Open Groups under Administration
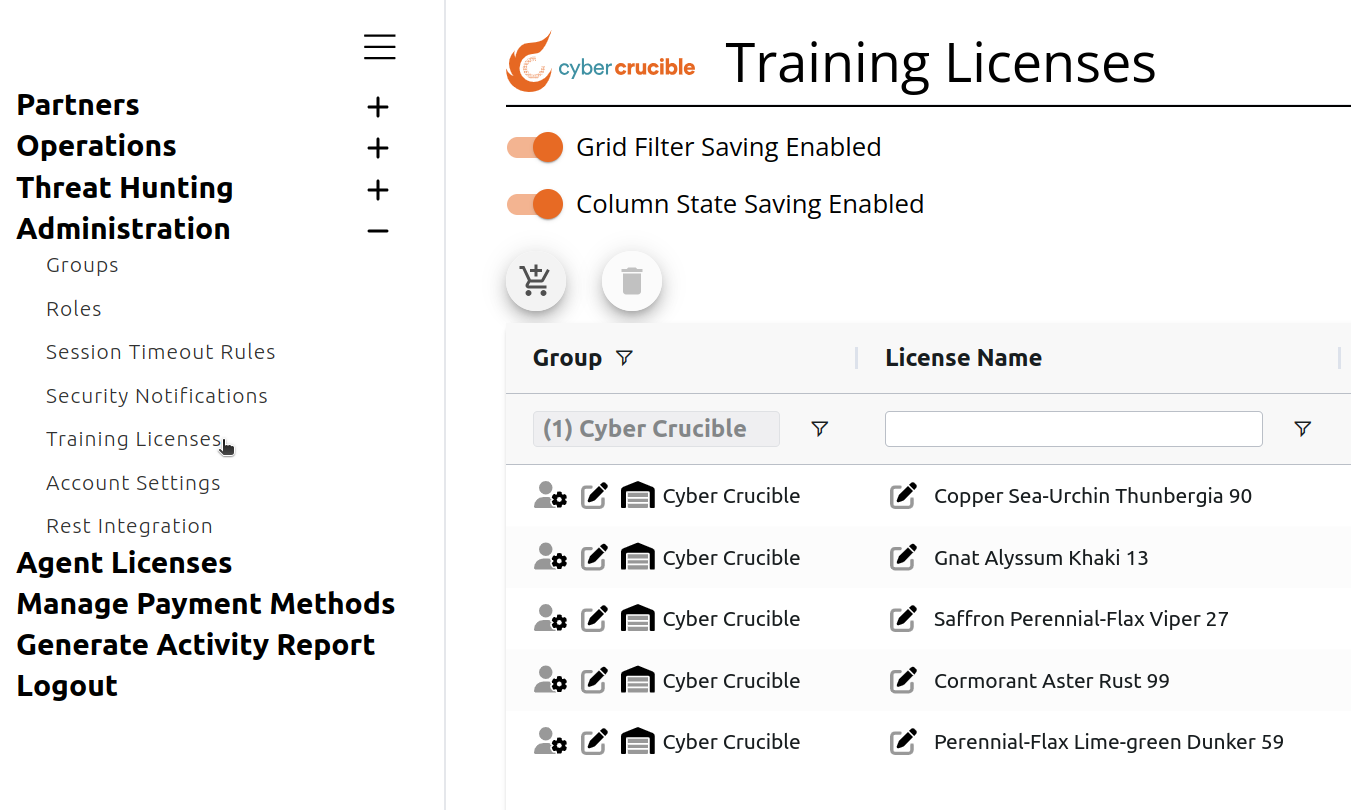 pos(82,265)
